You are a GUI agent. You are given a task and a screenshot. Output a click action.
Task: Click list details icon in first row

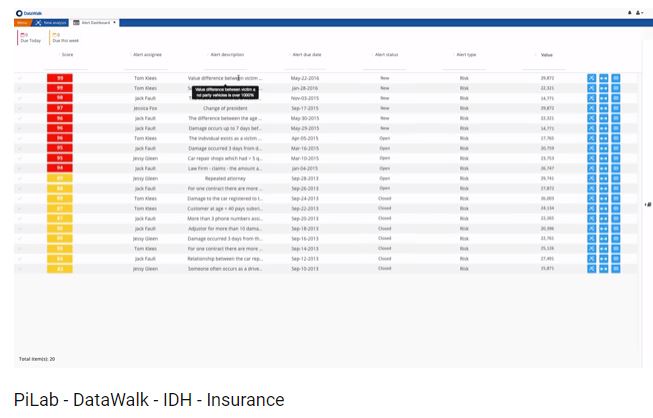point(616,78)
